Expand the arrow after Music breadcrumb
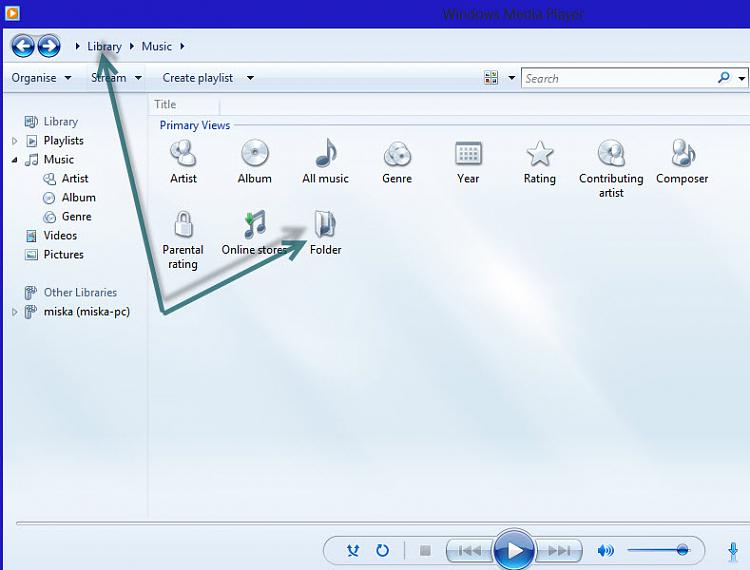 pos(182,46)
